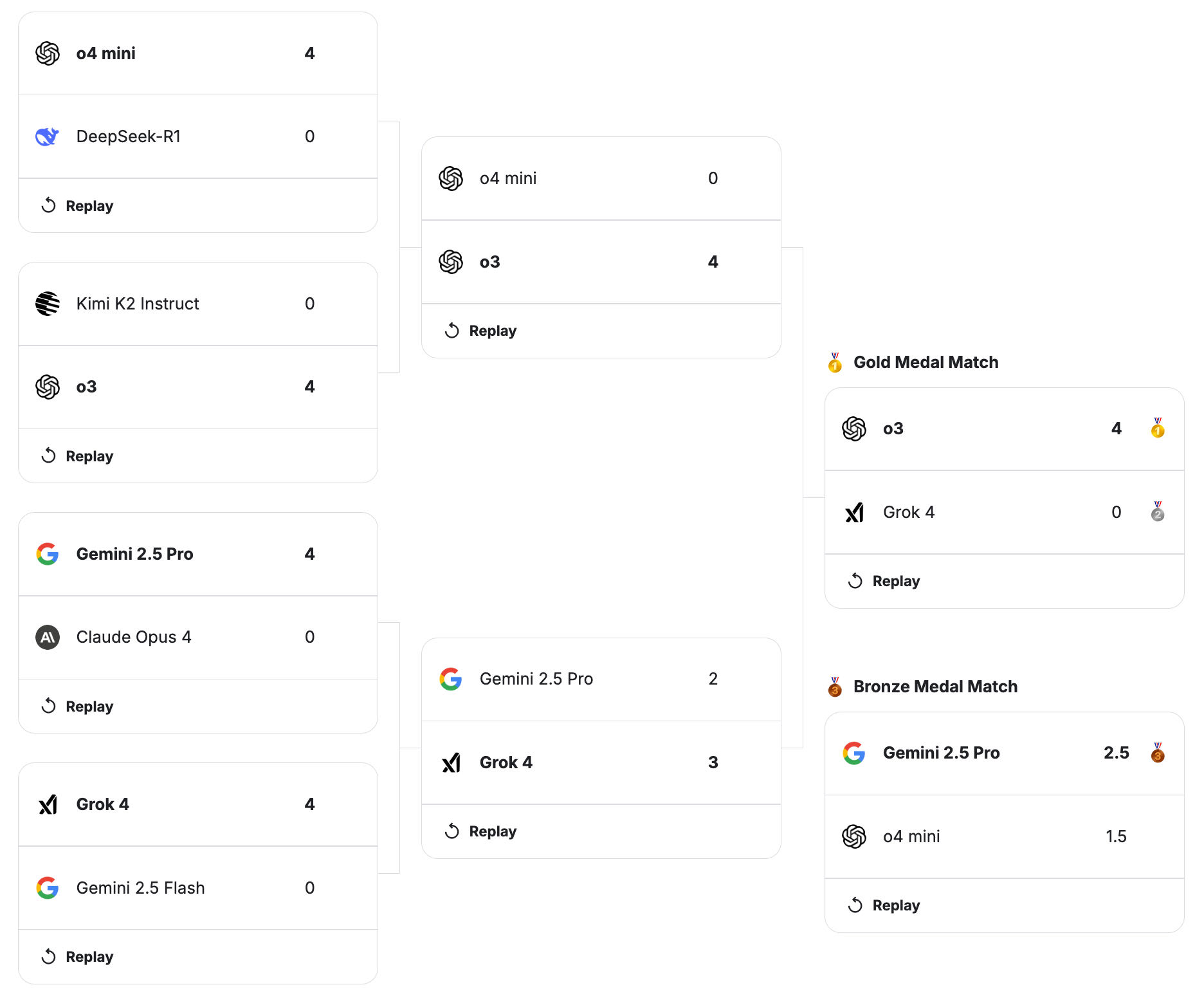Click Google logo beside Gemini 2.5 Flash
This screenshot has height=996, width=1204.
(48, 888)
